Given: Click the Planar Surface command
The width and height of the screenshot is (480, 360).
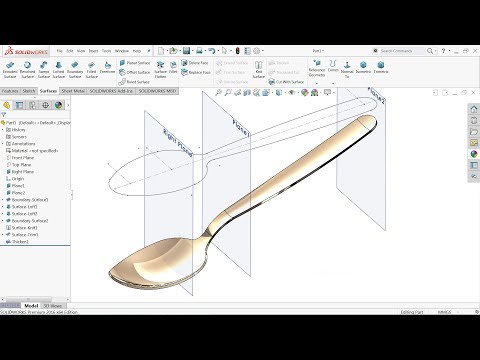Looking at the screenshot, I should coord(135,63).
